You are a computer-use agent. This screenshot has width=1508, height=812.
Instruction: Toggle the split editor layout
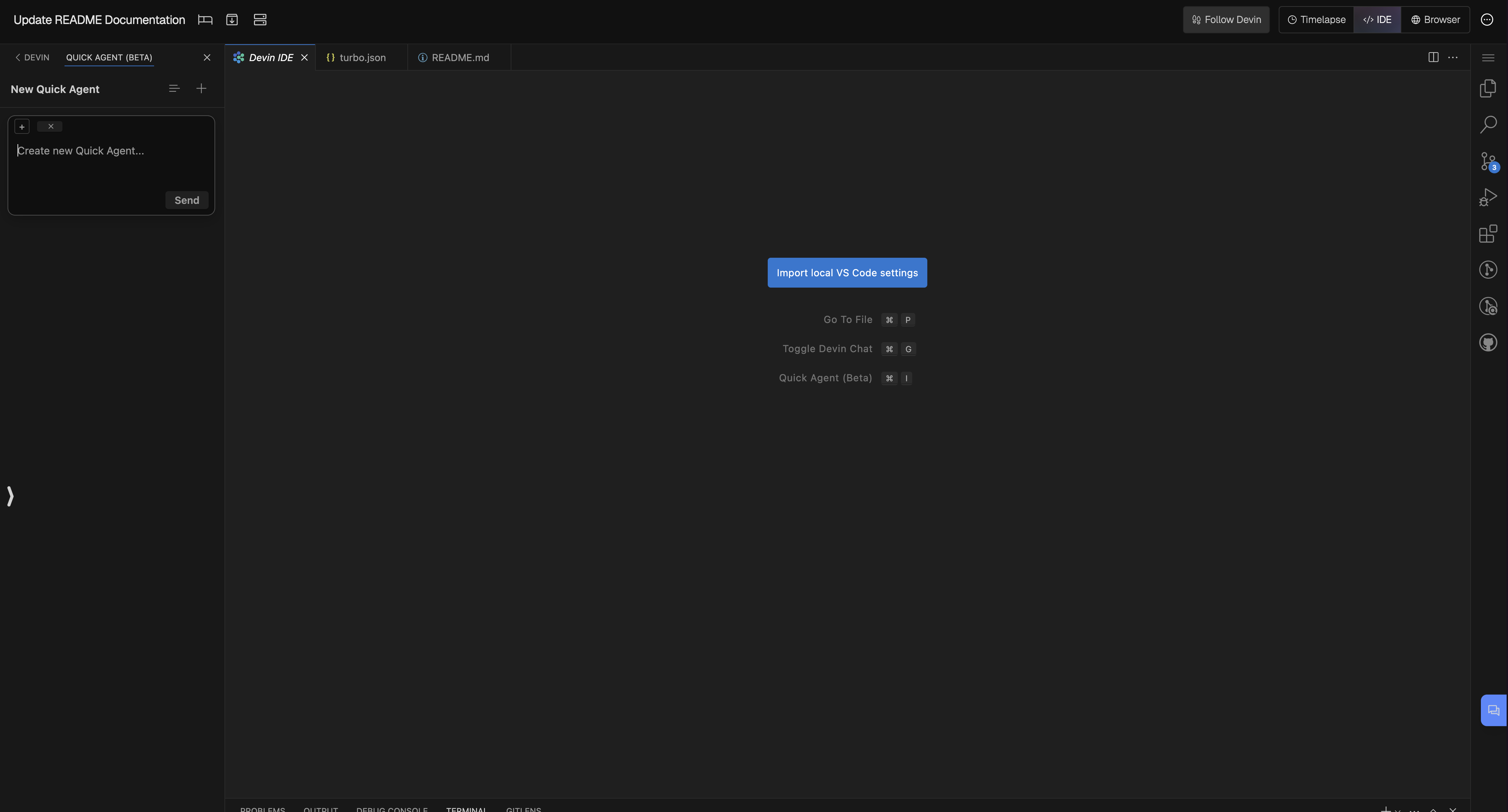[1434, 57]
